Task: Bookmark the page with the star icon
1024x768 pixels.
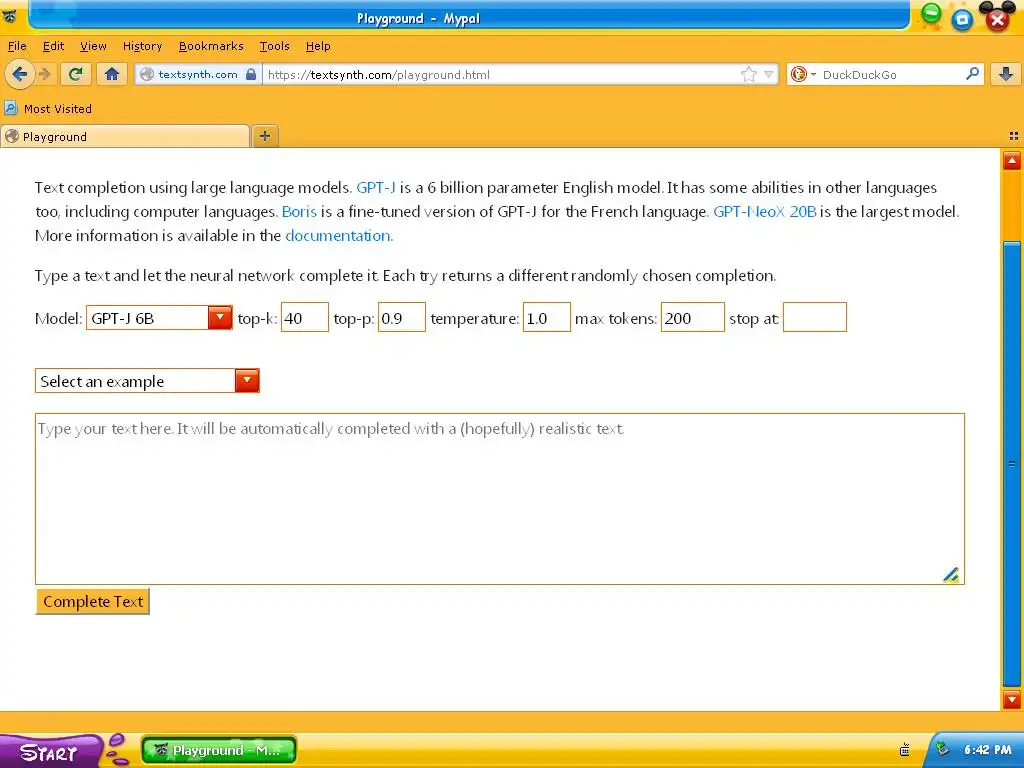Action: point(748,74)
